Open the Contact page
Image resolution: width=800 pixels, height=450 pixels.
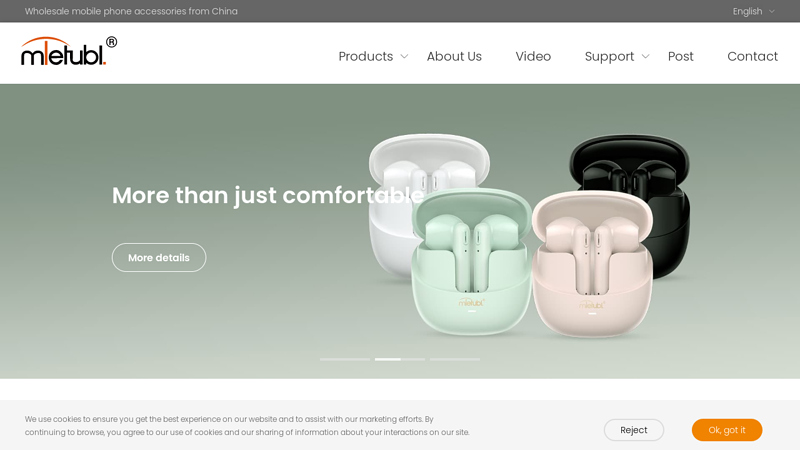tap(753, 56)
